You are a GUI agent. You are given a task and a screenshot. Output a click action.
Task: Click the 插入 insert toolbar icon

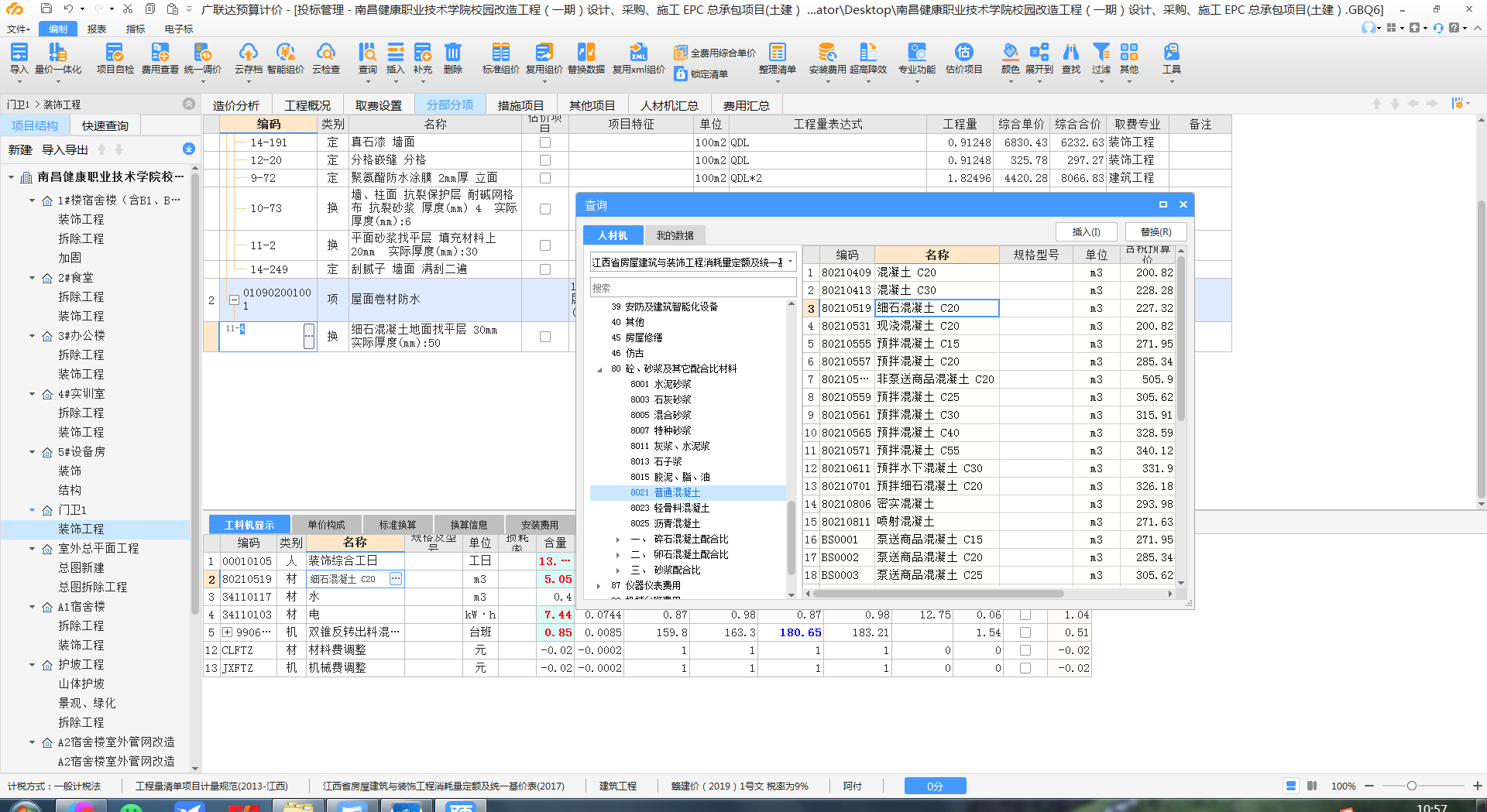coord(396,59)
